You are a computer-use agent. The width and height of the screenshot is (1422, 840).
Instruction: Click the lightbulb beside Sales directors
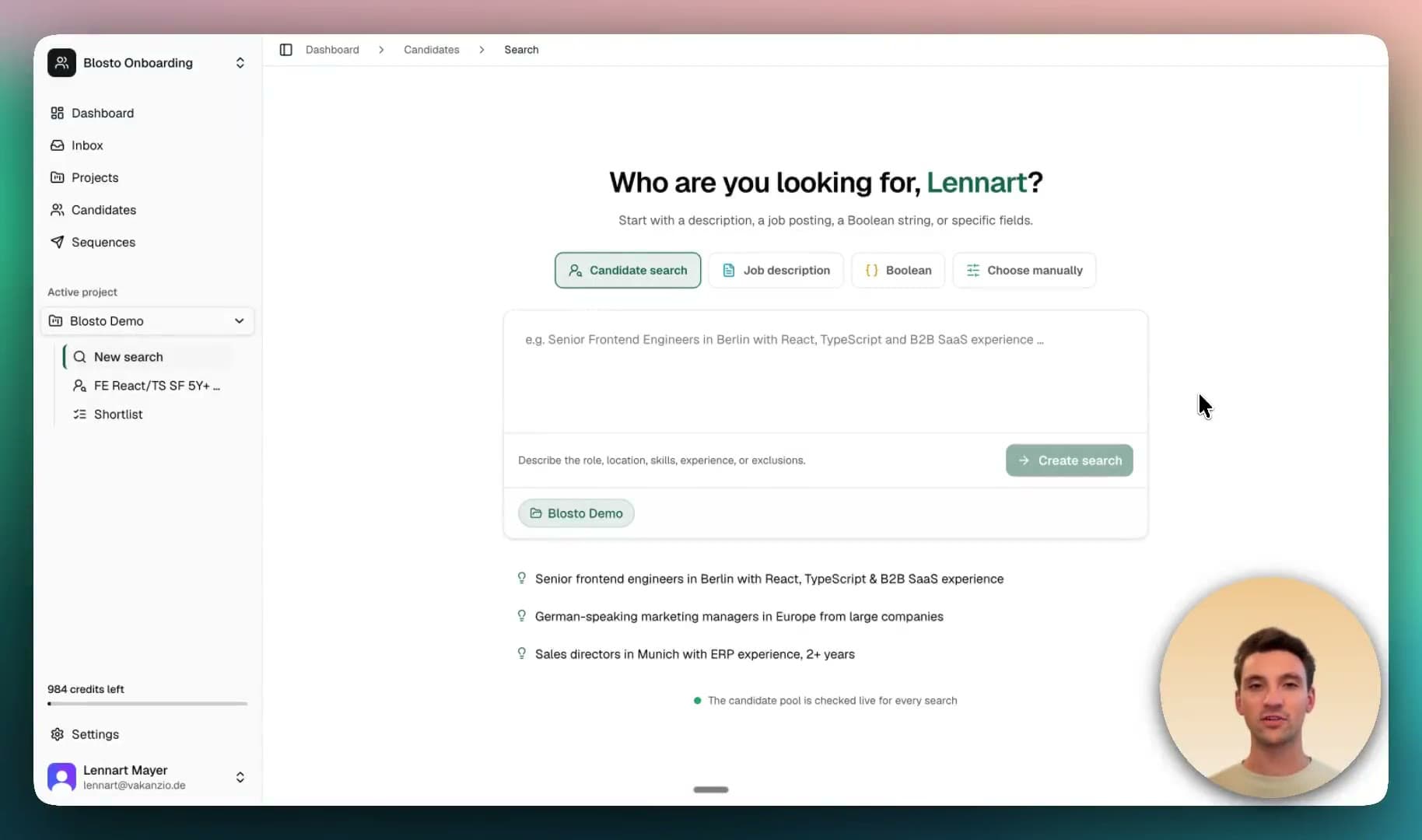click(x=522, y=653)
